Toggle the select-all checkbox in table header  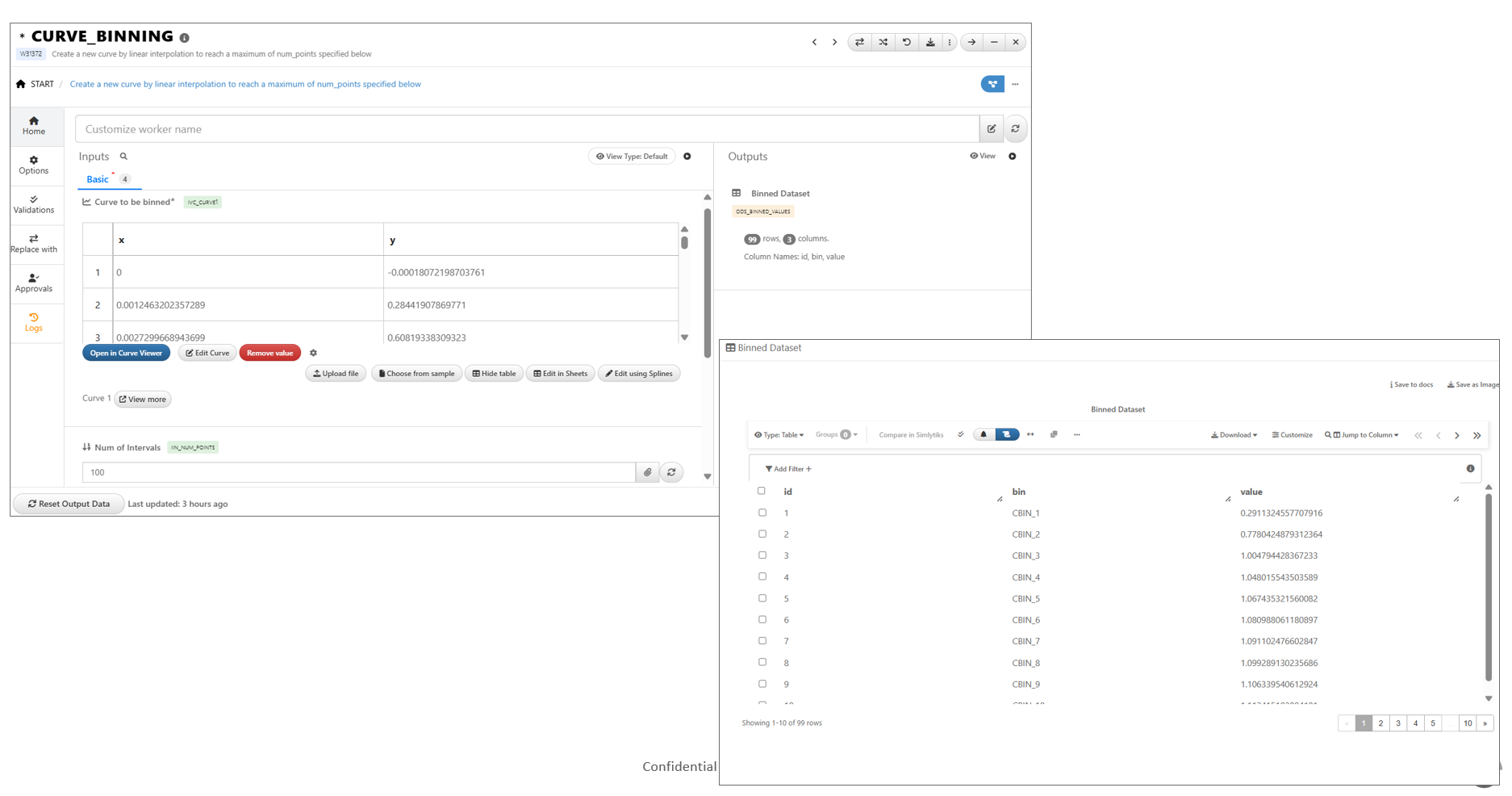pyautogui.click(x=762, y=491)
